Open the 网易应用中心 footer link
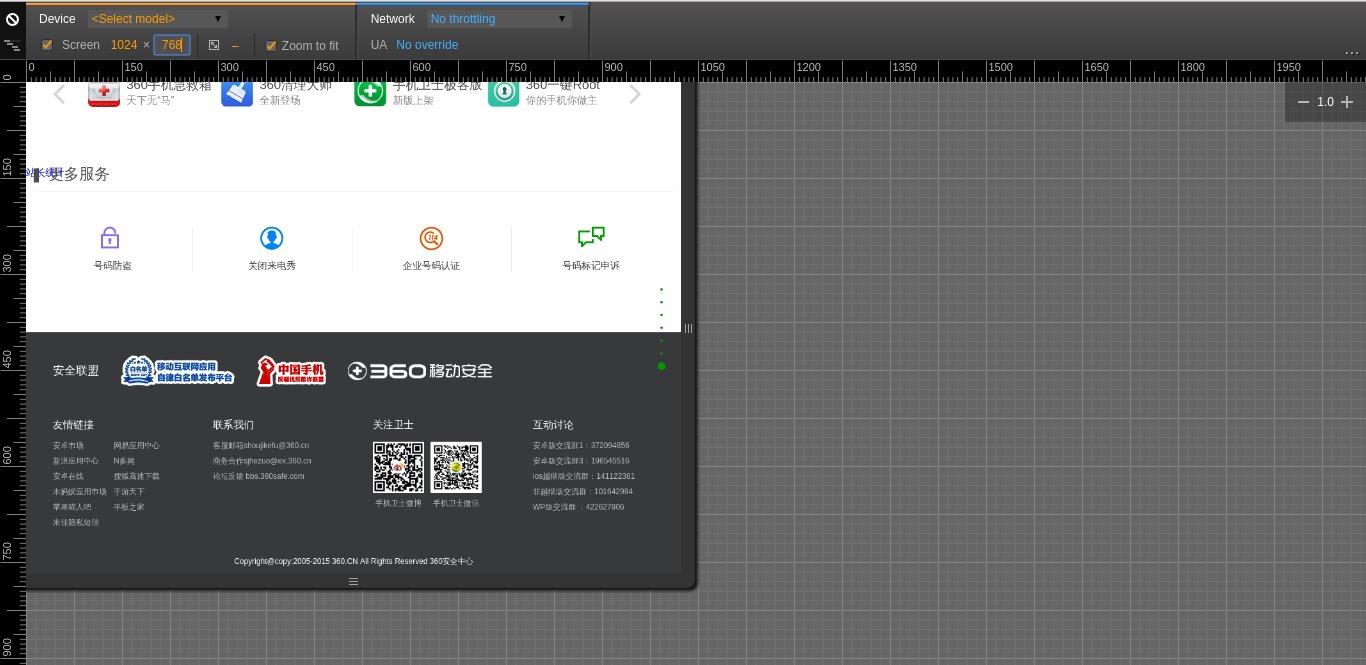This screenshot has width=1366, height=665. tap(136, 446)
